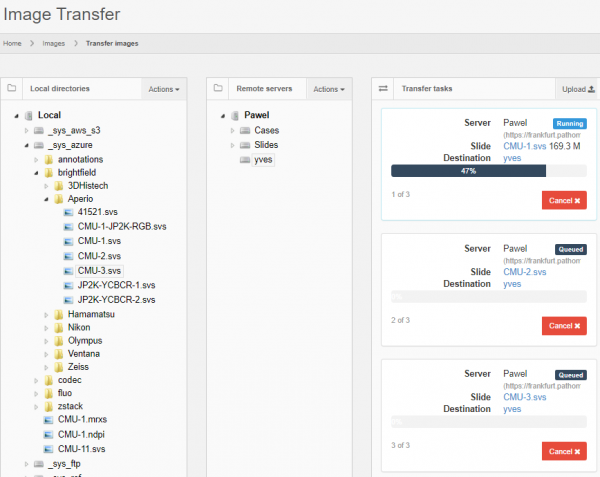The height and width of the screenshot is (477, 600).
Task: Click the slide icon next to 41521.svs
Action: [68, 213]
